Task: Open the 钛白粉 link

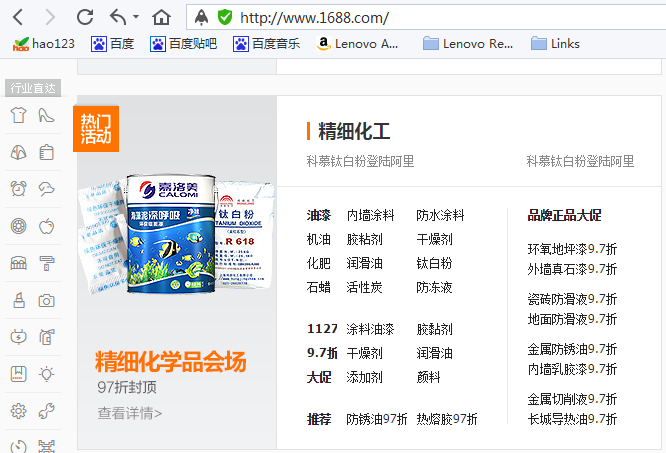Action: [434, 263]
